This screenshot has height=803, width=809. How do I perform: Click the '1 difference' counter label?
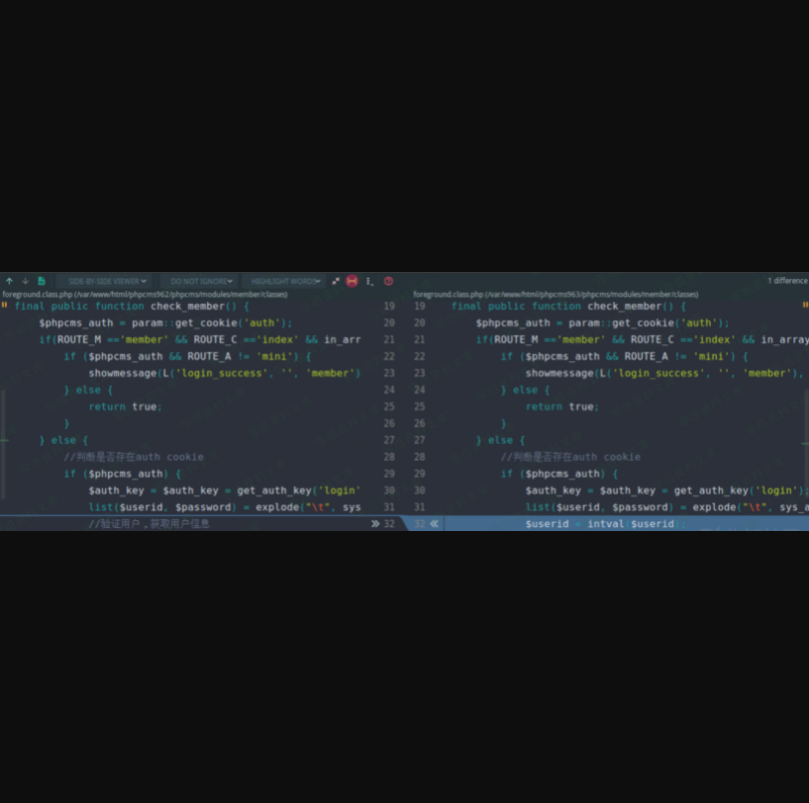(786, 281)
